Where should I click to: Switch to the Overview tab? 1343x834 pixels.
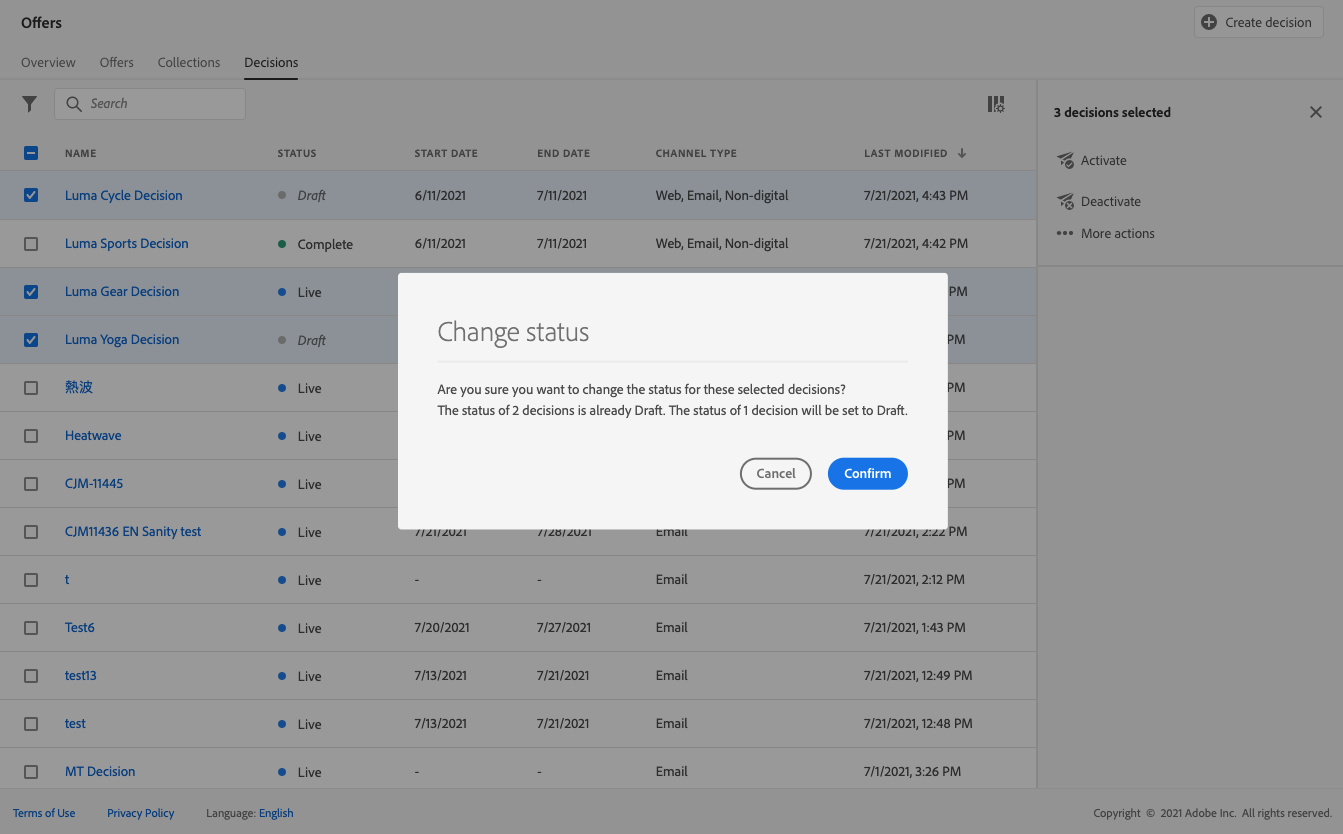click(48, 62)
